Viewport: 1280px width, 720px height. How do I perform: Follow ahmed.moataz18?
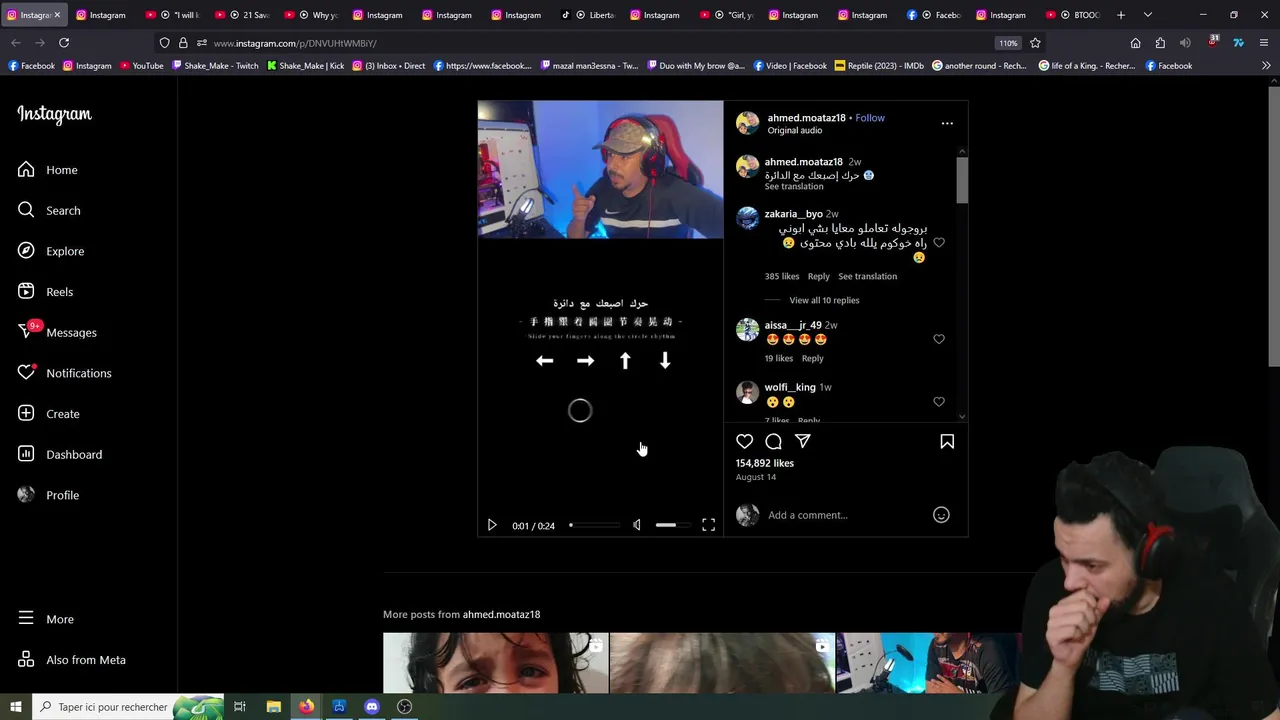click(x=870, y=118)
